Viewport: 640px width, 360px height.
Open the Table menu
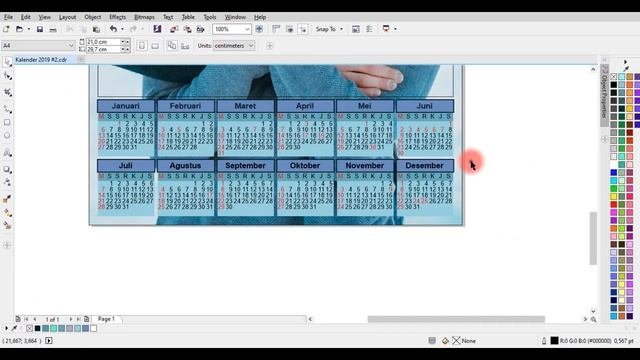188,17
